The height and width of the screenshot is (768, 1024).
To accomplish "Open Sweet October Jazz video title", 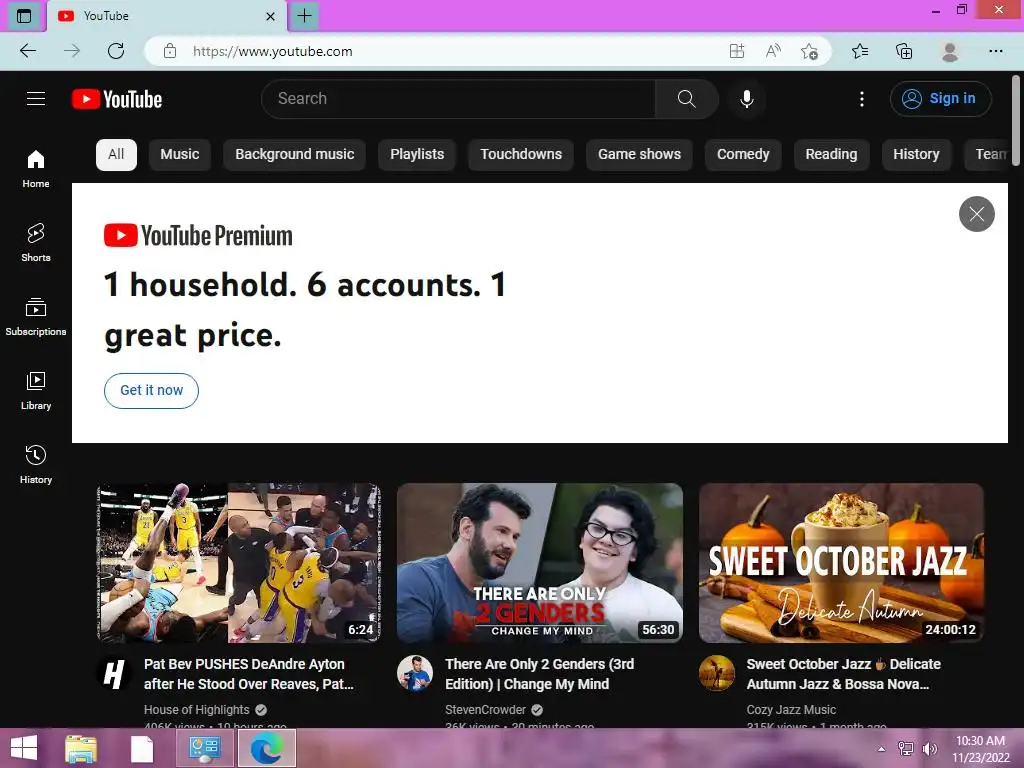I will point(843,674).
